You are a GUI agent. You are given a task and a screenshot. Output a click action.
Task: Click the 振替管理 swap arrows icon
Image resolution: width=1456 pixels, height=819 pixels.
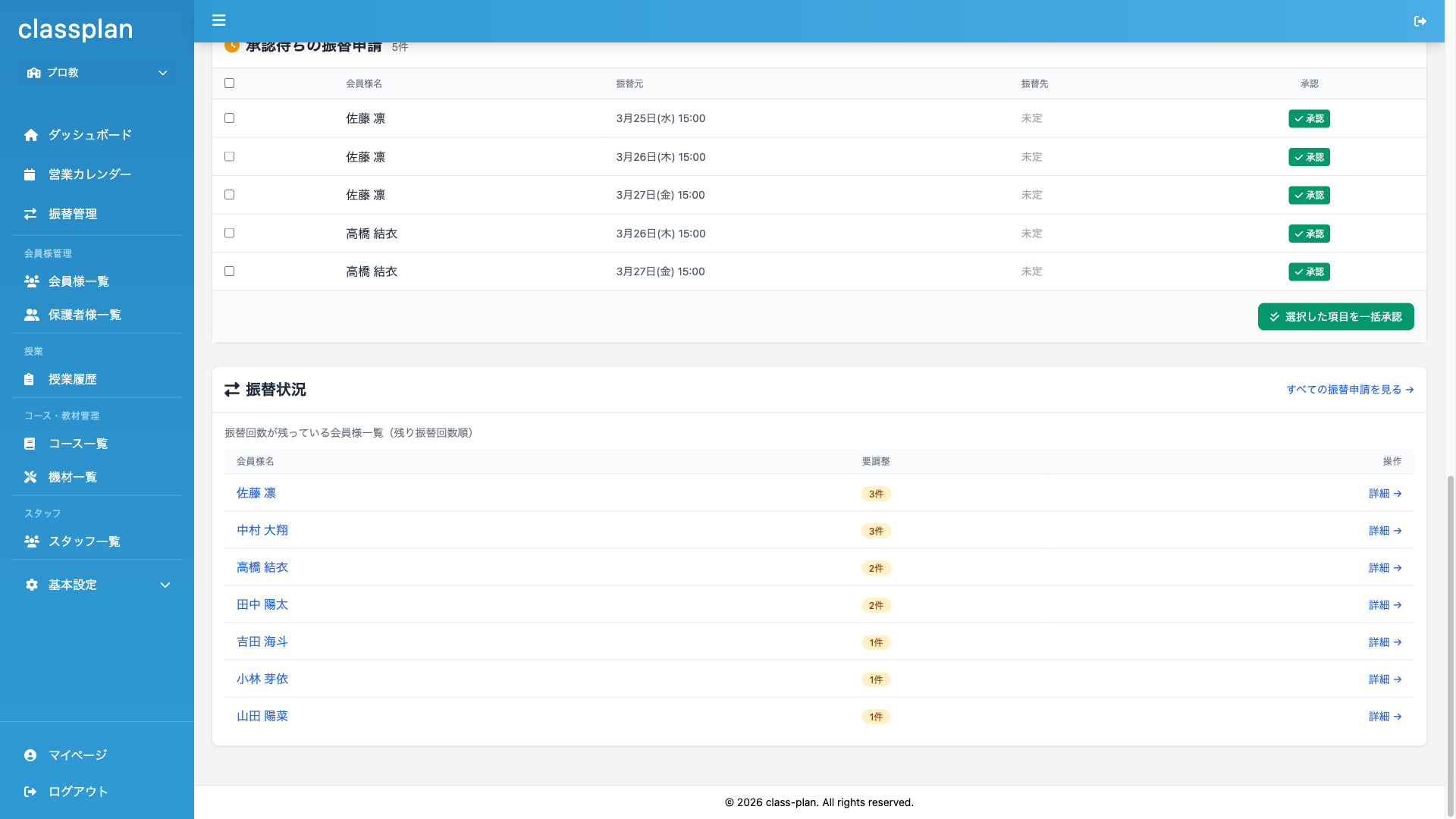click(30, 214)
